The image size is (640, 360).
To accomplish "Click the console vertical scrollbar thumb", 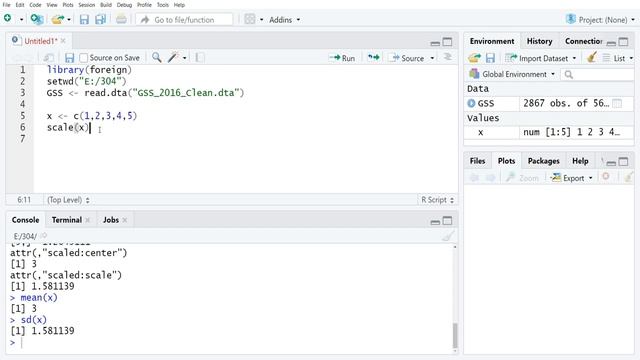I will (455, 335).
